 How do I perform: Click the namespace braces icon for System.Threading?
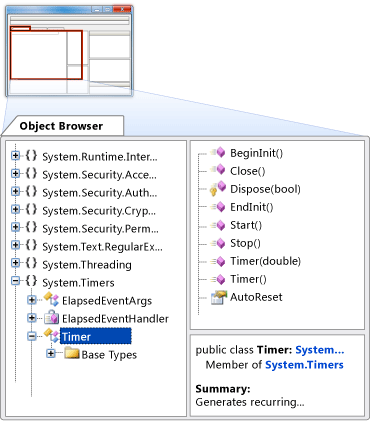pyautogui.click(x=31, y=263)
